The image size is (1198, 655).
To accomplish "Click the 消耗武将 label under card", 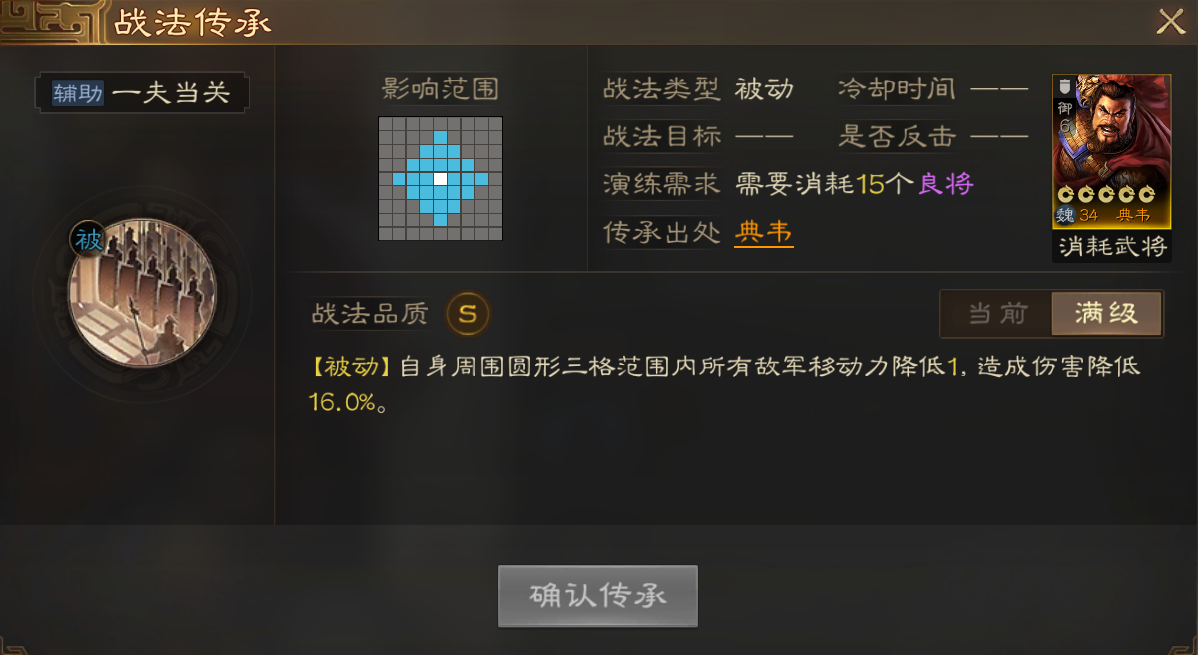I will point(1112,246).
